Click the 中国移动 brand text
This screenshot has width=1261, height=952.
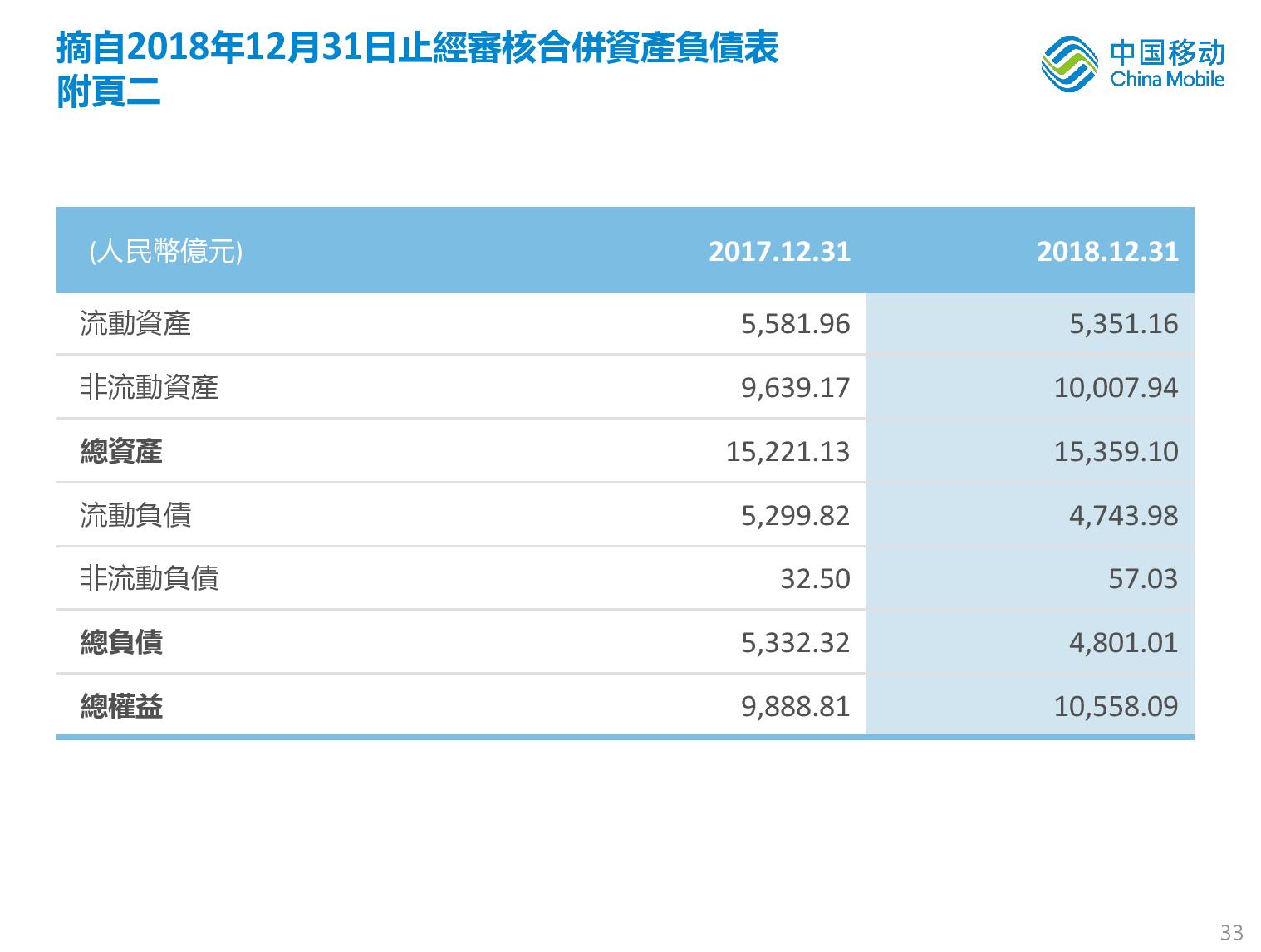[x=1167, y=52]
